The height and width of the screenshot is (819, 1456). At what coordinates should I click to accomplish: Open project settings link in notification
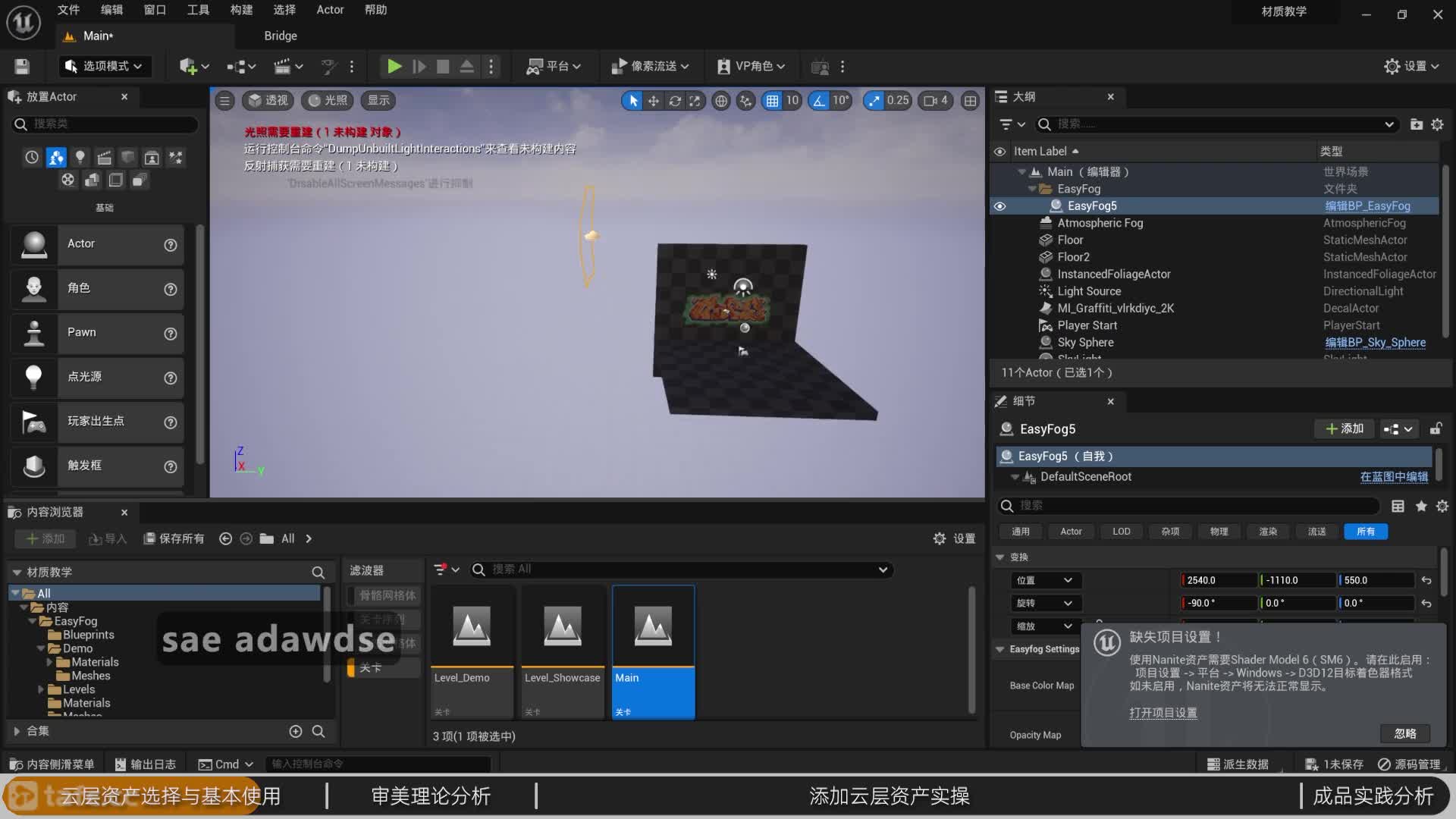pyautogui.click(x=1163, y=714)
